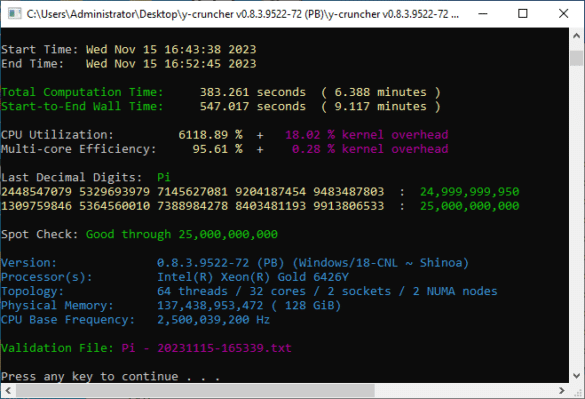Viewport: 585px width, 399px height.
Task: Click the horizontal scrollbar thumb
Action: [x=195, y=390]
